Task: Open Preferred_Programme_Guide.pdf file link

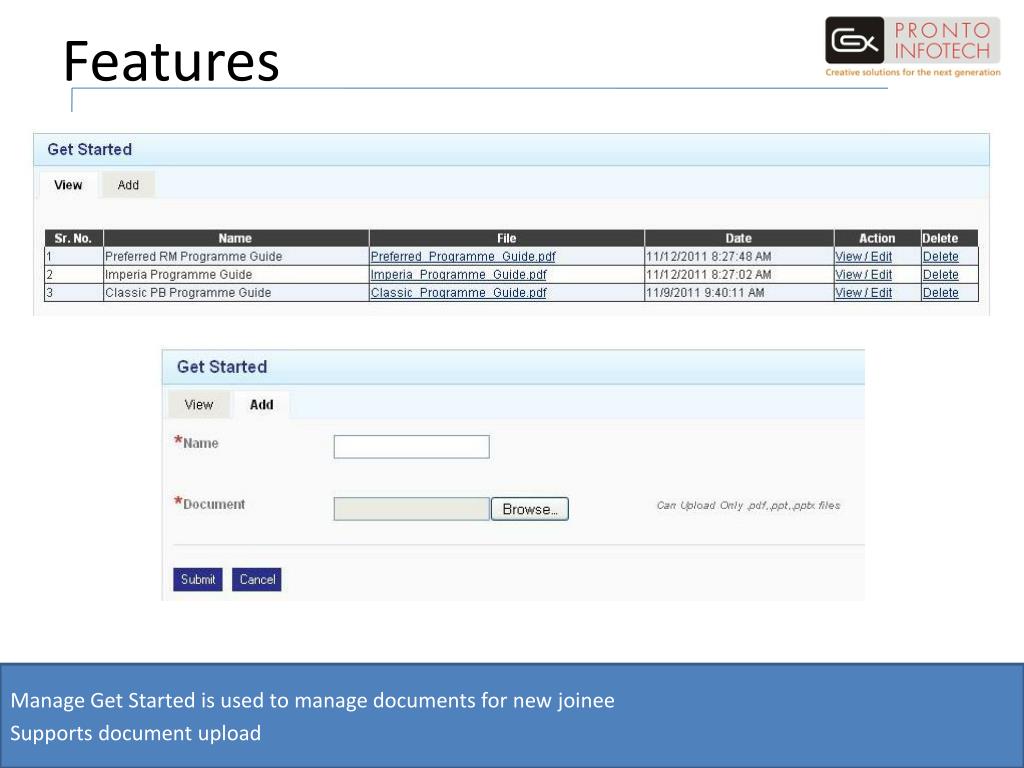Action: click(x=463, y=257)
